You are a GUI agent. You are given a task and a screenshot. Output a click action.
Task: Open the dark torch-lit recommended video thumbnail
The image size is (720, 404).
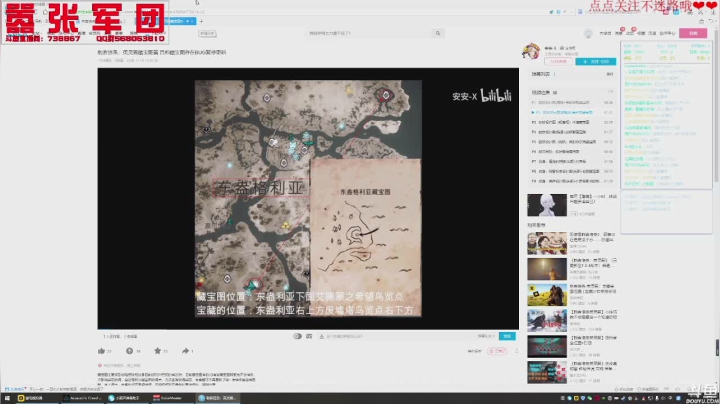tap(547, 269)
